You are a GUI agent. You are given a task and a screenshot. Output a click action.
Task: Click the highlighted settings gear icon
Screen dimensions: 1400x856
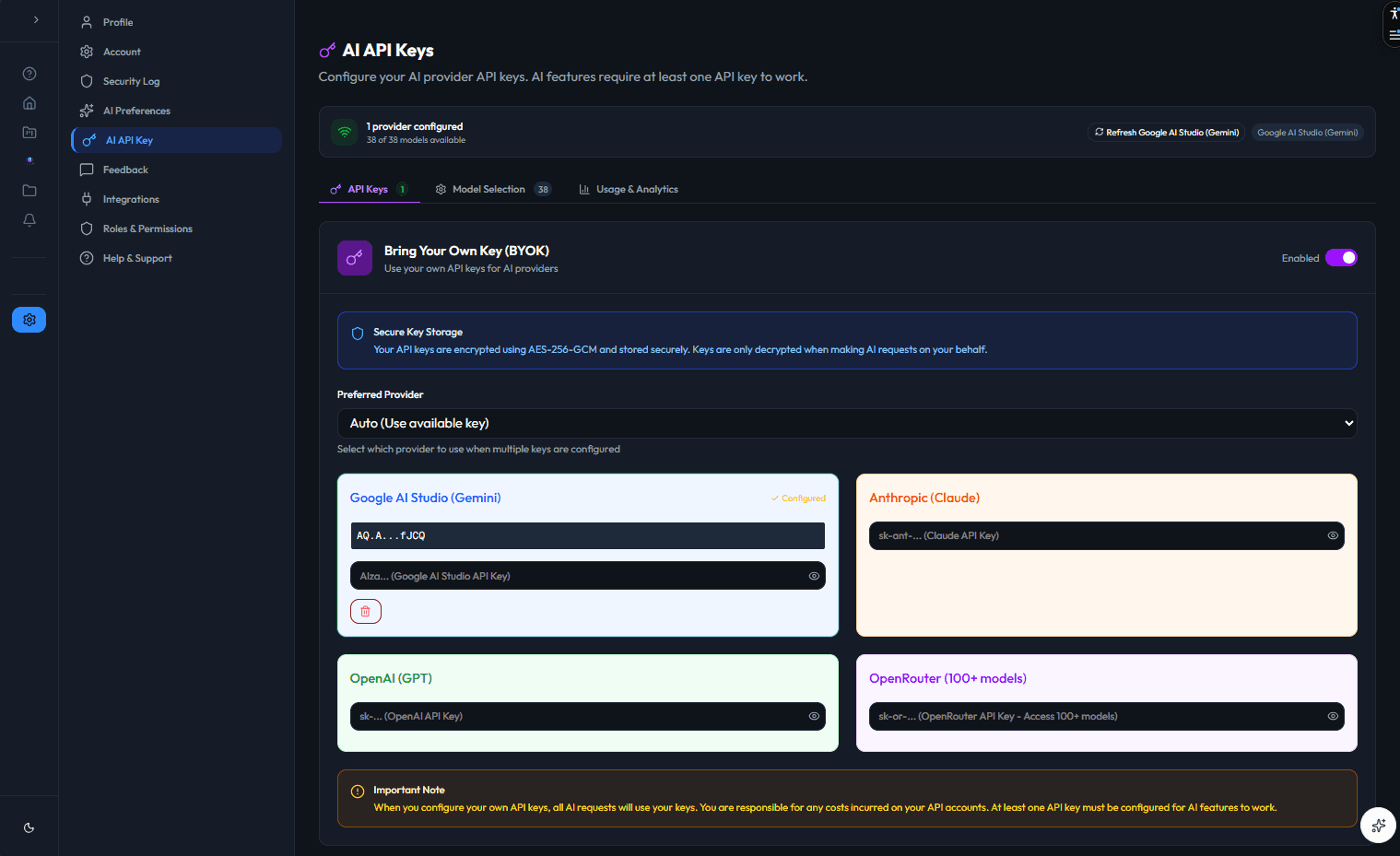[x=29, y=320]
